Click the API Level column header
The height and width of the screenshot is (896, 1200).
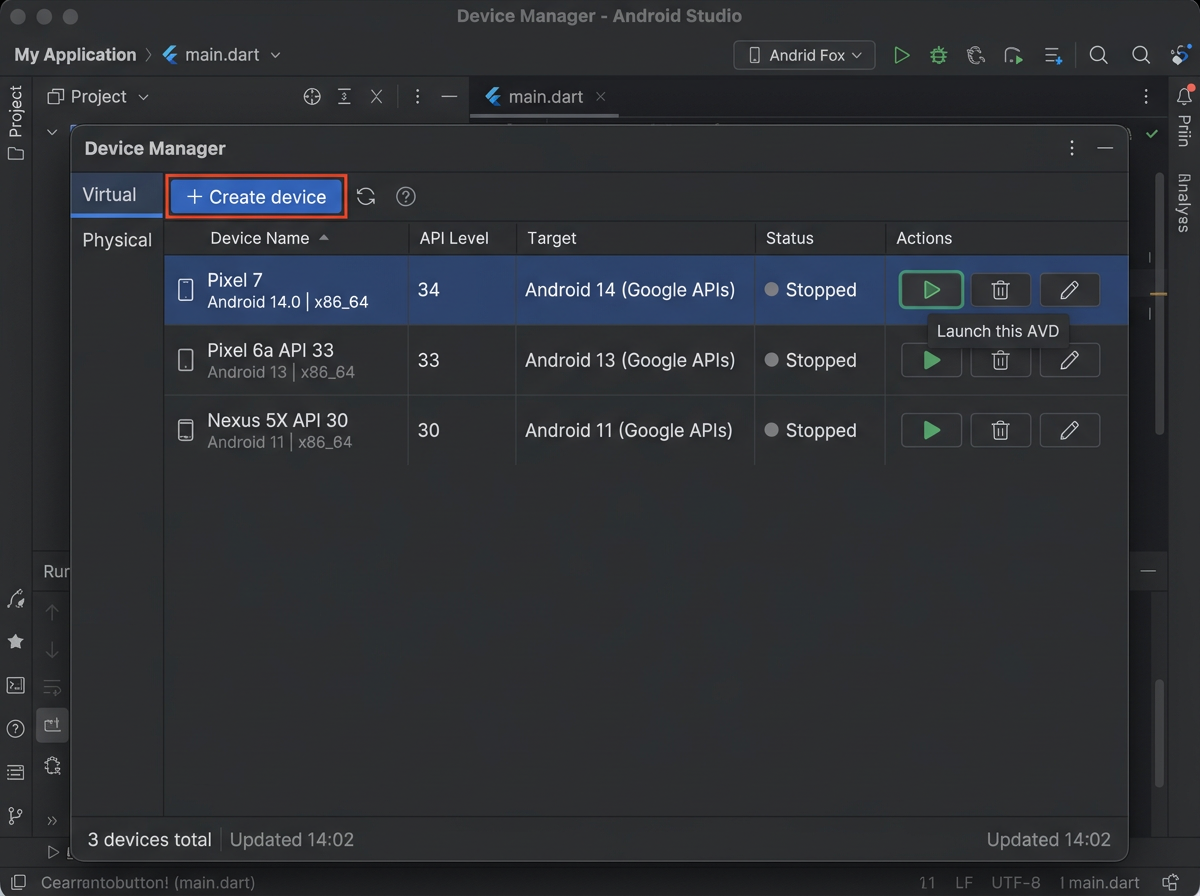454,238
